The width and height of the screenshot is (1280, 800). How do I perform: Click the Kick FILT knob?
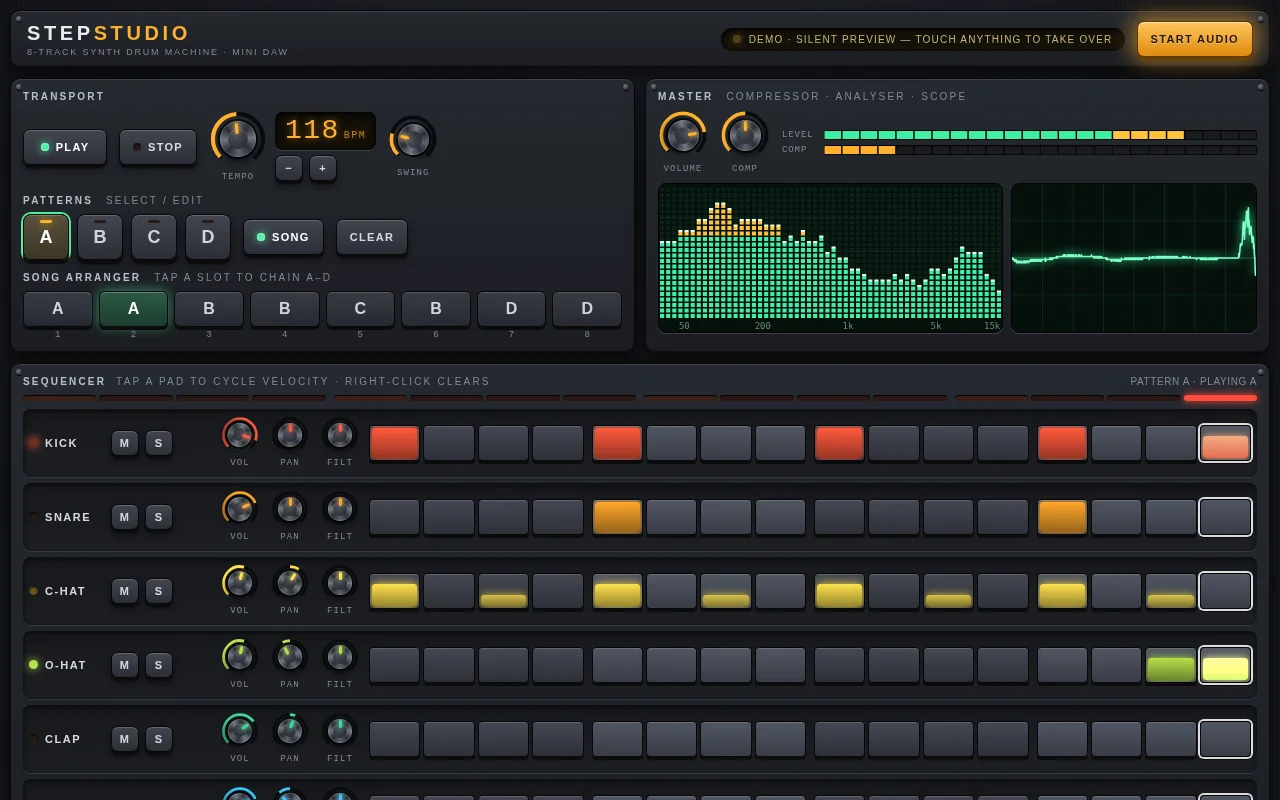click(340, 434)
